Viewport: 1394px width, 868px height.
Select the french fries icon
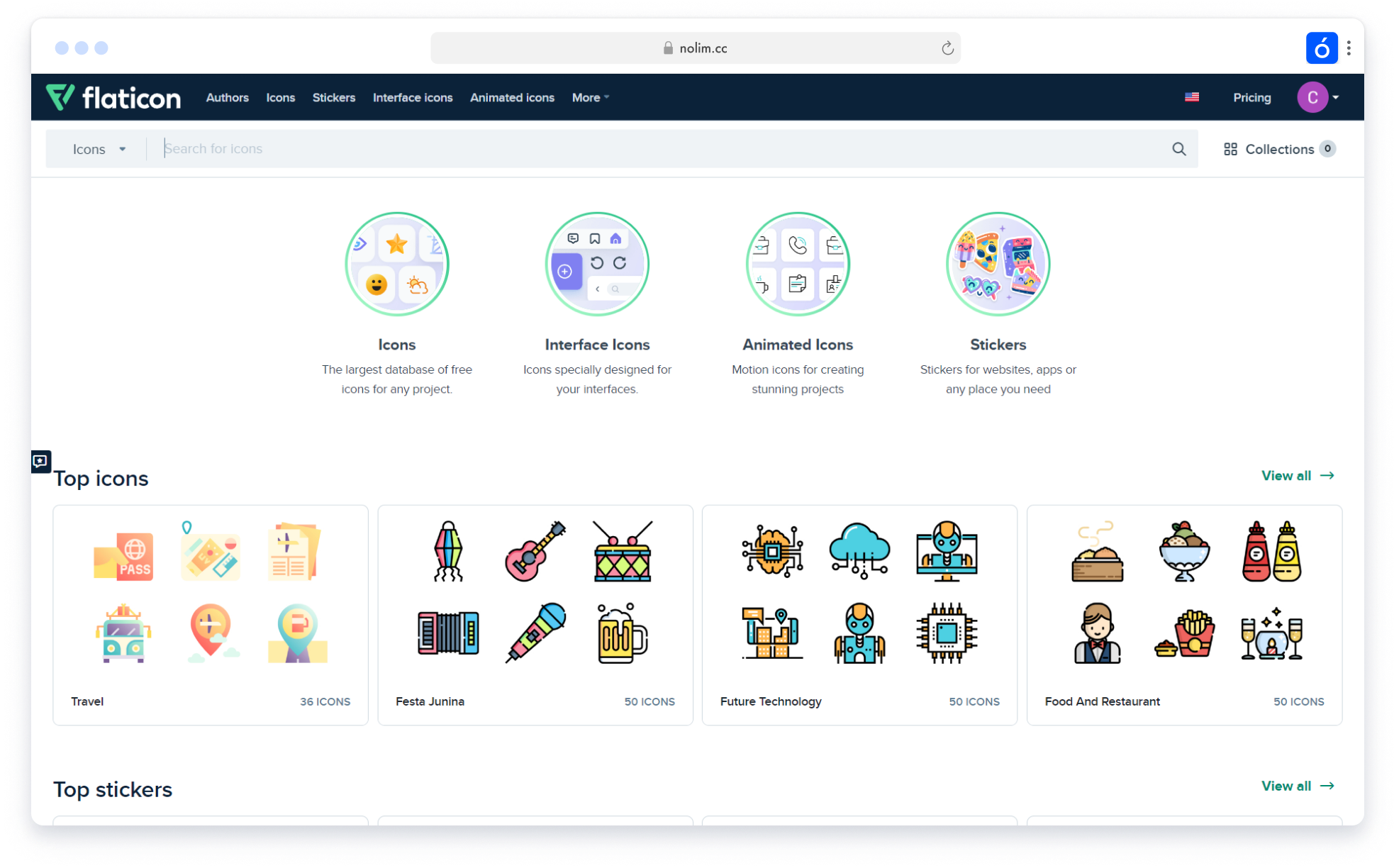[x=1184, y=633]
